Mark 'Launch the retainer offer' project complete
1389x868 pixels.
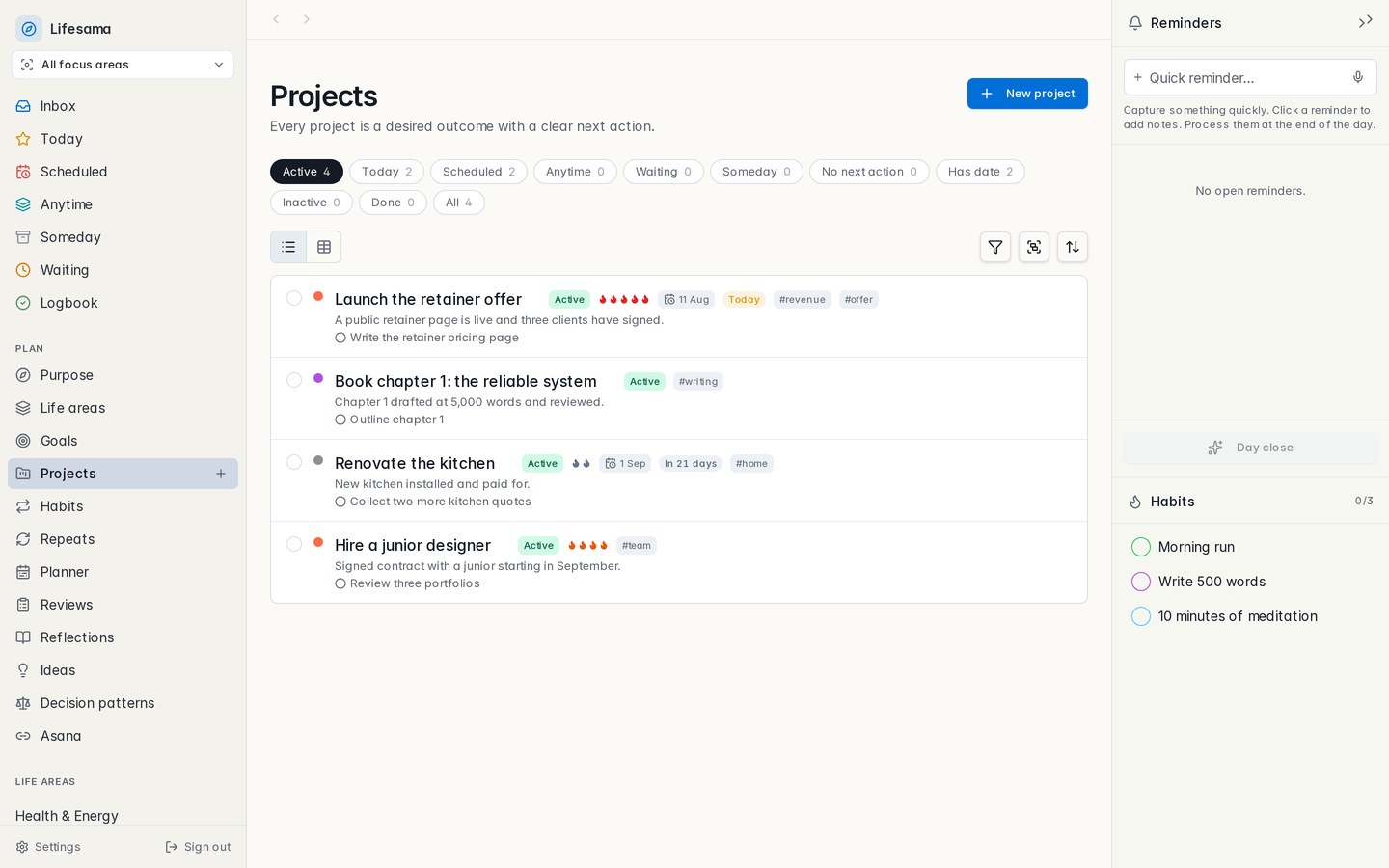[x=294, y=298]
